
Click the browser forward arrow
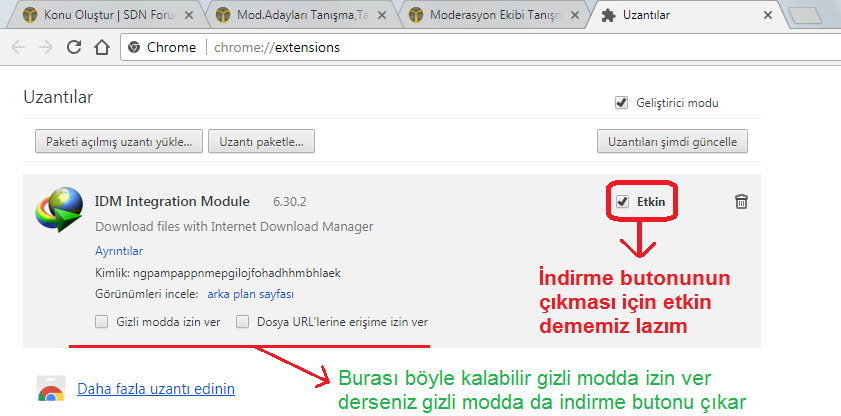(x=46, y=48)
